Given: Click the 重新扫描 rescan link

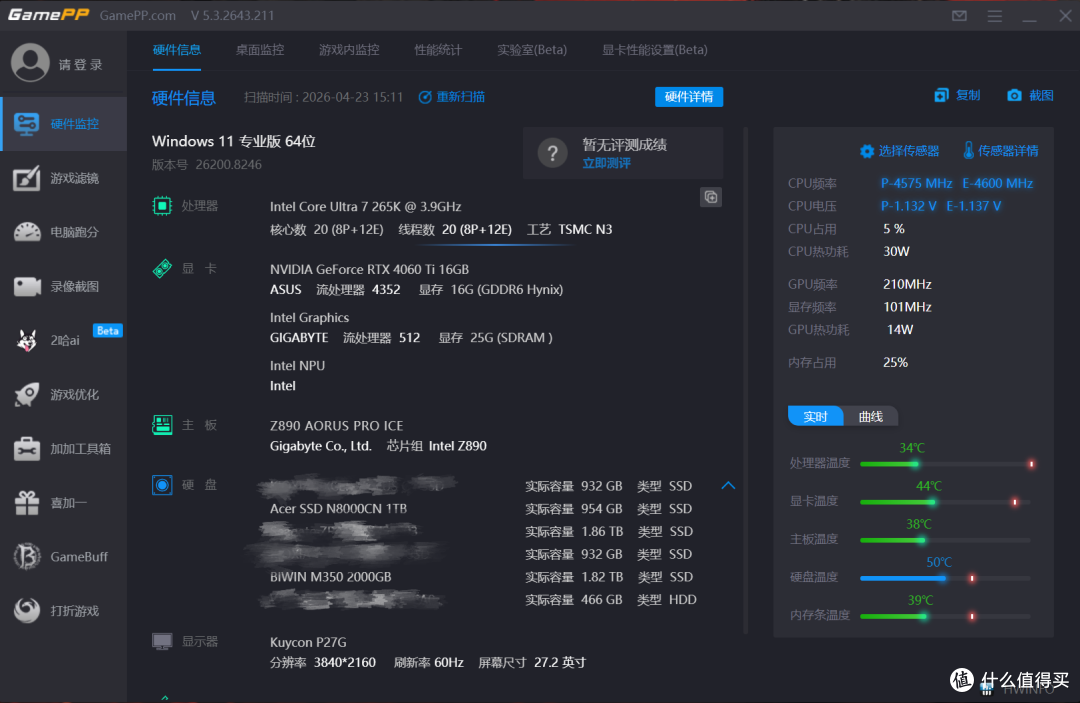Looking at the screenshot, I should pos(452,97).
